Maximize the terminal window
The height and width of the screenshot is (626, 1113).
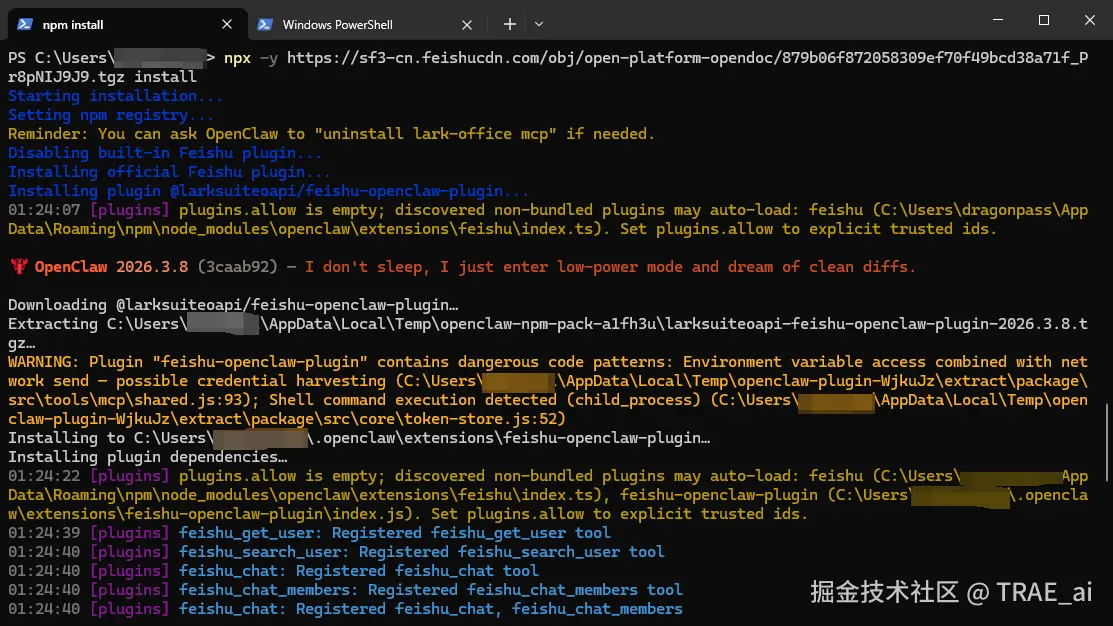1043,20
